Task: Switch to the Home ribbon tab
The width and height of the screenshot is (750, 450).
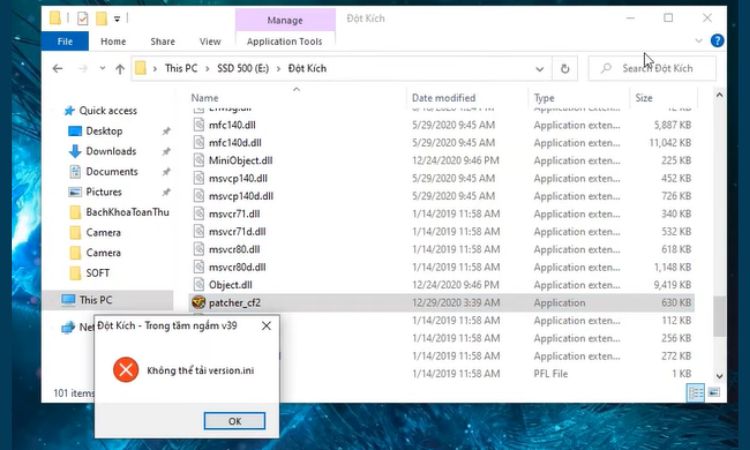Action: 113,42
